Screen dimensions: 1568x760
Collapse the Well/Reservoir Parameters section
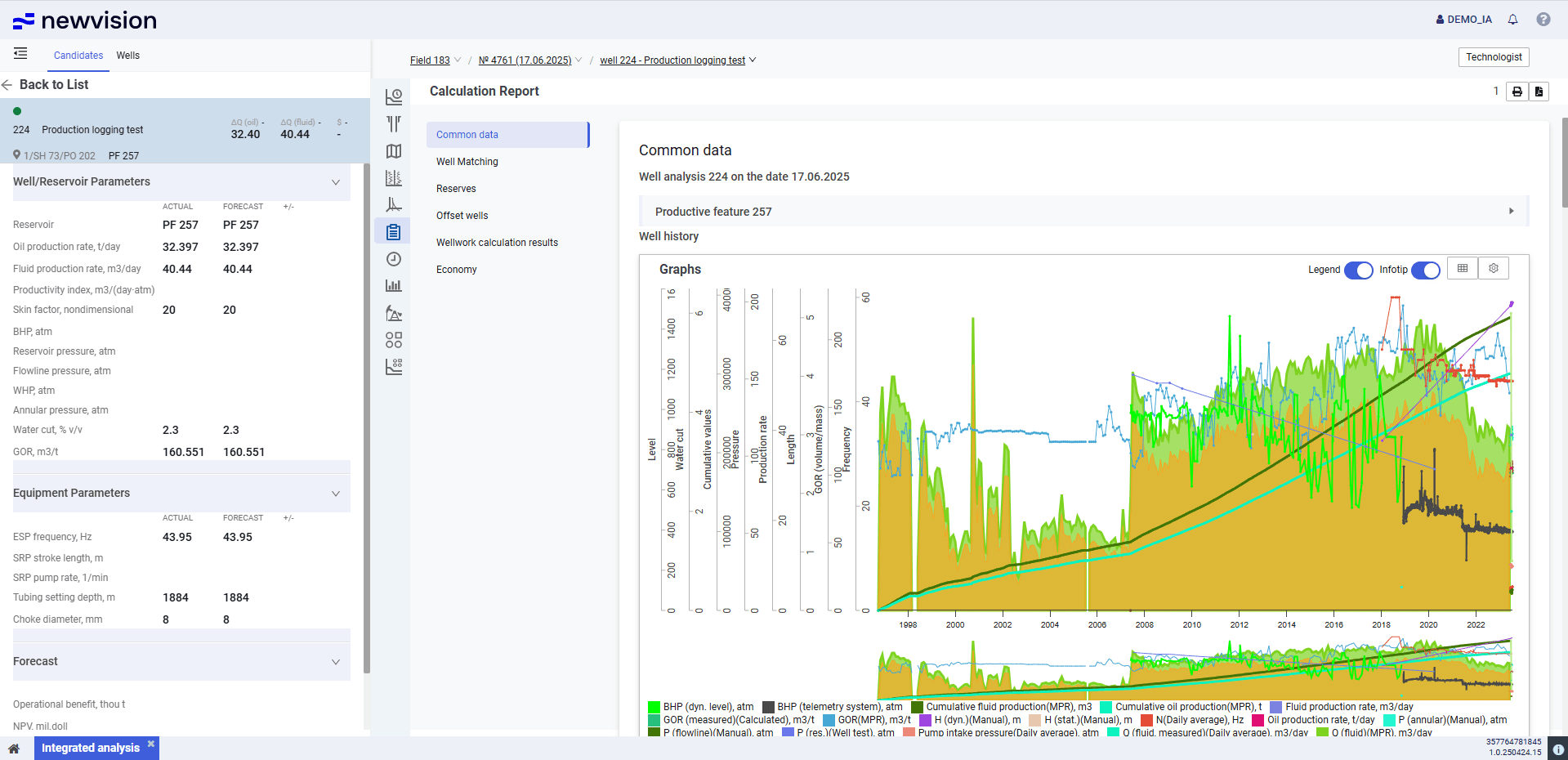tap(335, 182)
